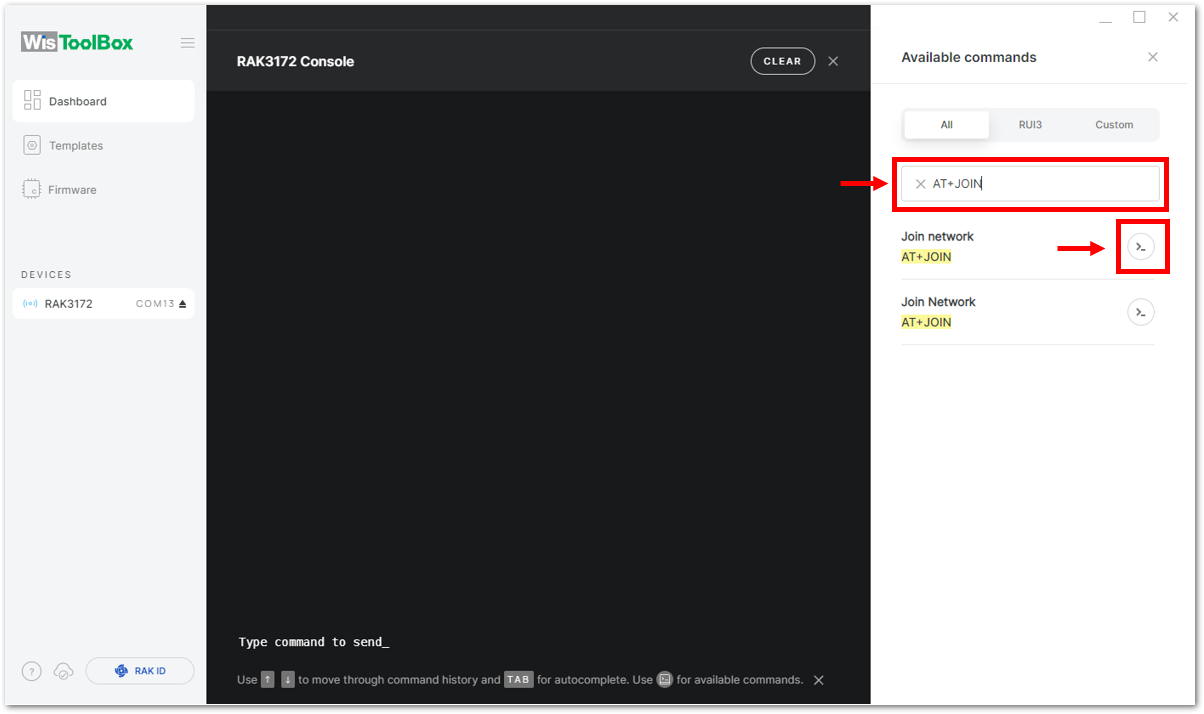Viewport: 1204px width, 714px height.
Task: Click the available commands icon in hint
Action: tap(665, 680)
